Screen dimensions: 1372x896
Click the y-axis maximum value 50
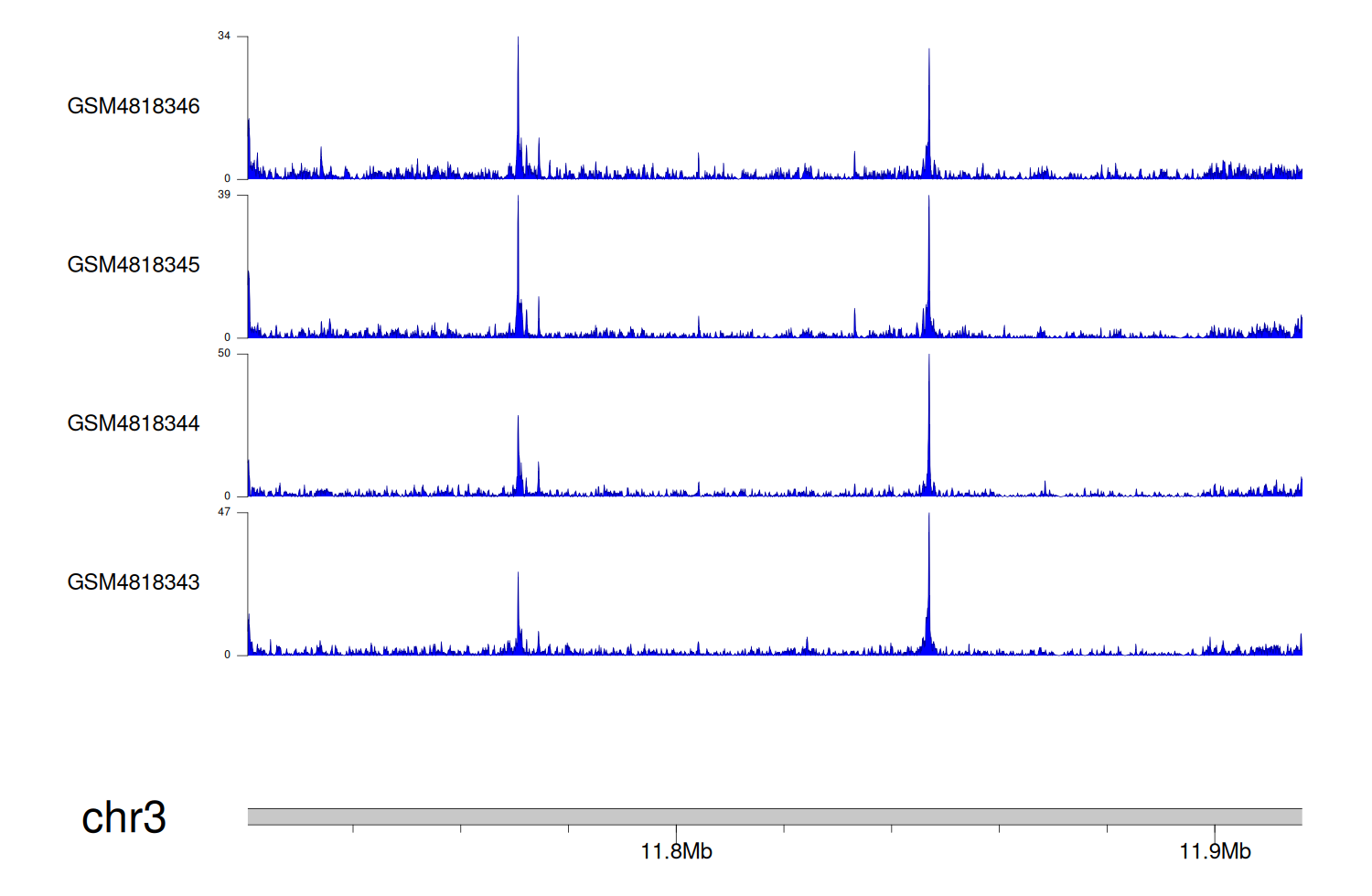coord(224,354)
